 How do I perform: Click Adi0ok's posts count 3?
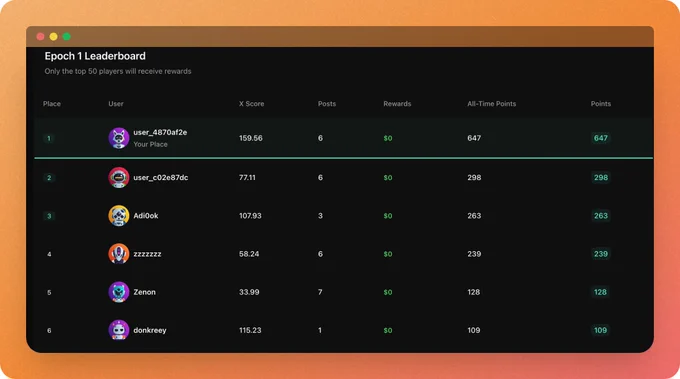tap(320, 216)
